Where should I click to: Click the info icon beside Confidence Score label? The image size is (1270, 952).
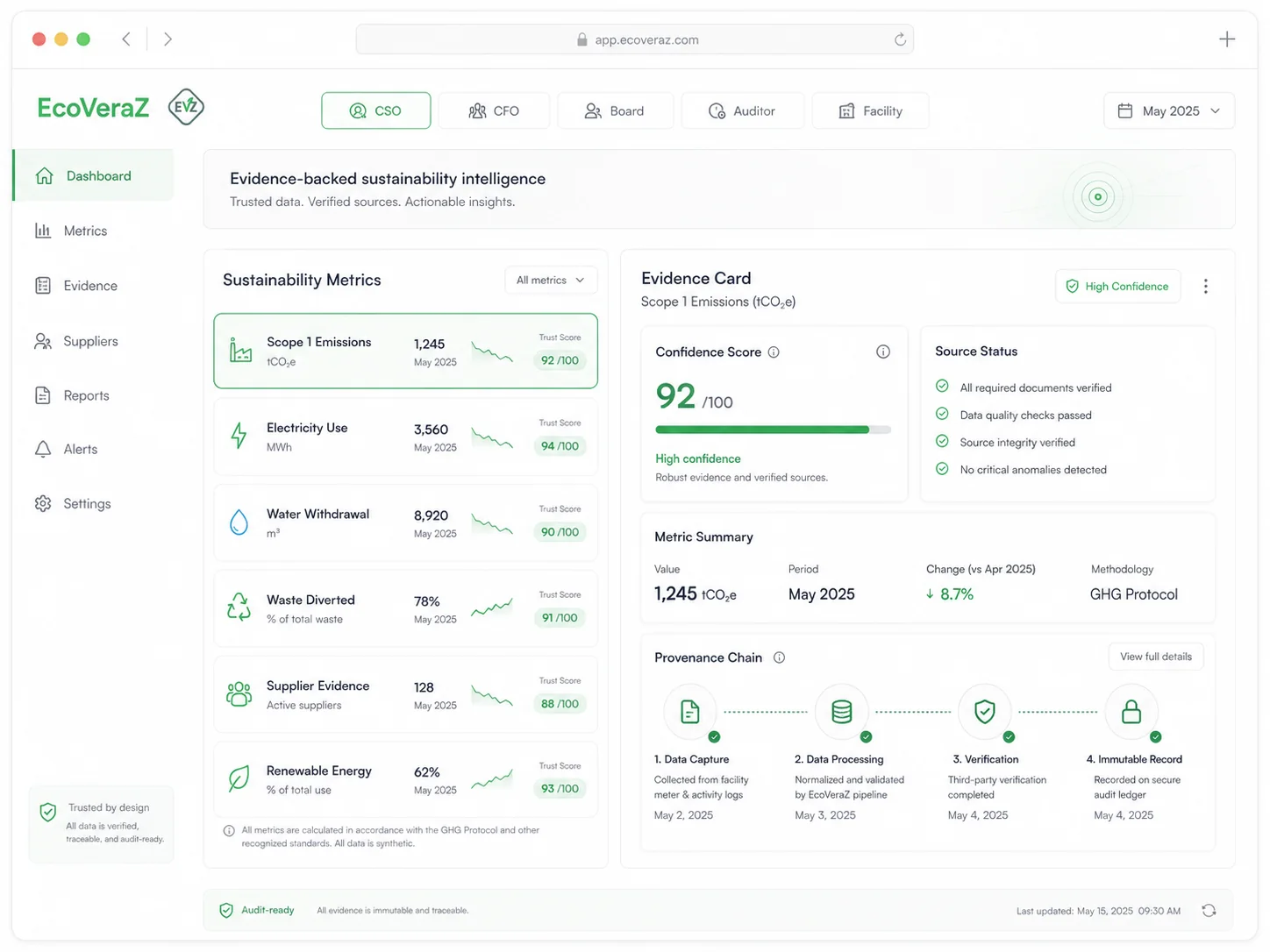pyautogui.click(x=774, y=352)
